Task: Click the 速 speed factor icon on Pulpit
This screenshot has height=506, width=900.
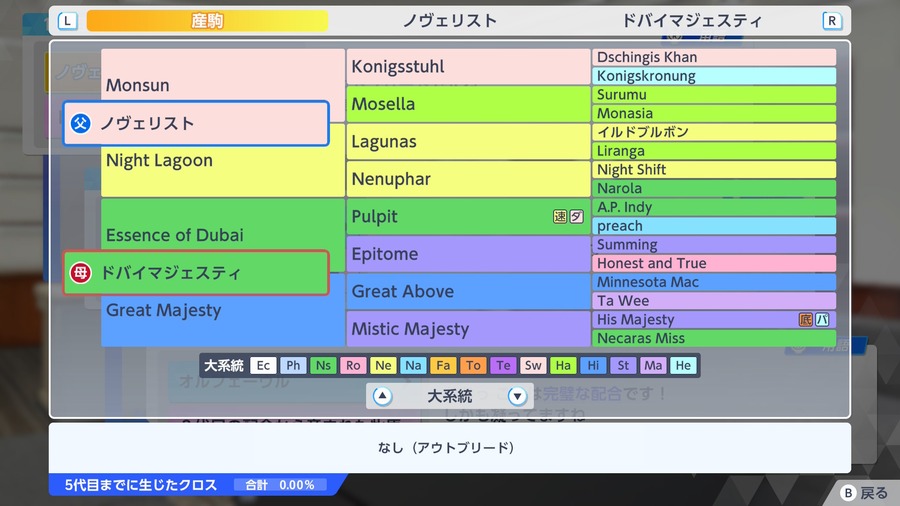Action: coord(560,216)
